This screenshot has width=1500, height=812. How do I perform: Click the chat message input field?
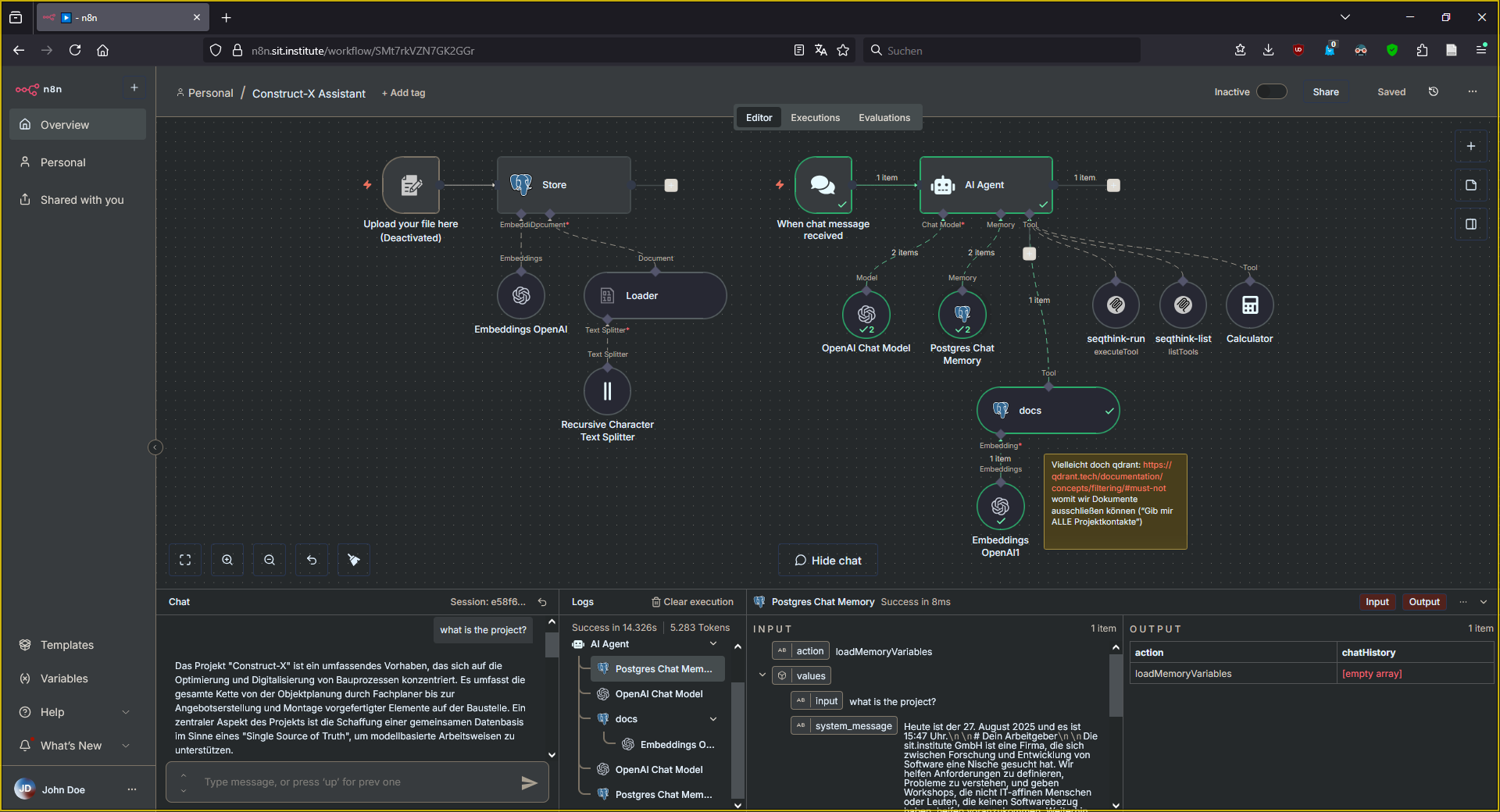tap(352, 782)
